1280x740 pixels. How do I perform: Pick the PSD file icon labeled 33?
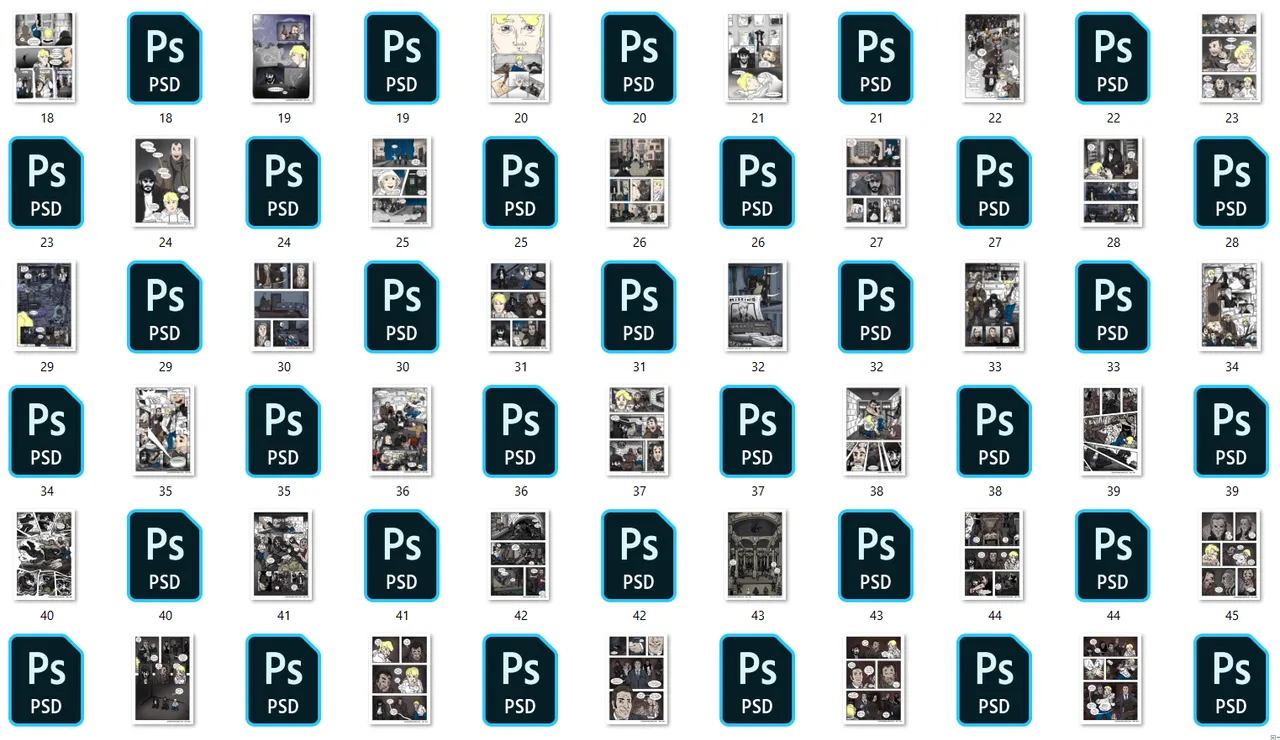(1113, 307)
